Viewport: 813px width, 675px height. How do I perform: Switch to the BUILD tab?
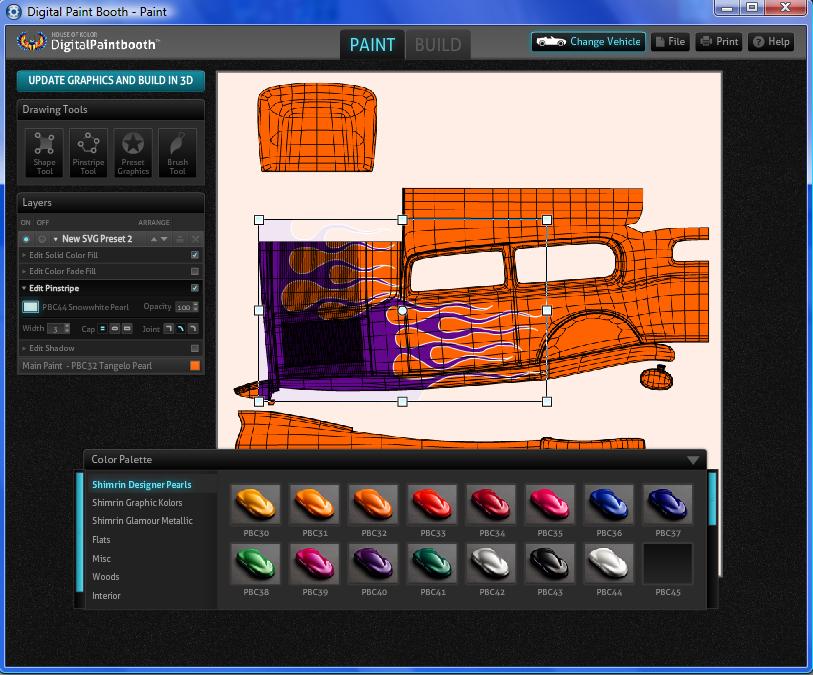click(437, 44)
